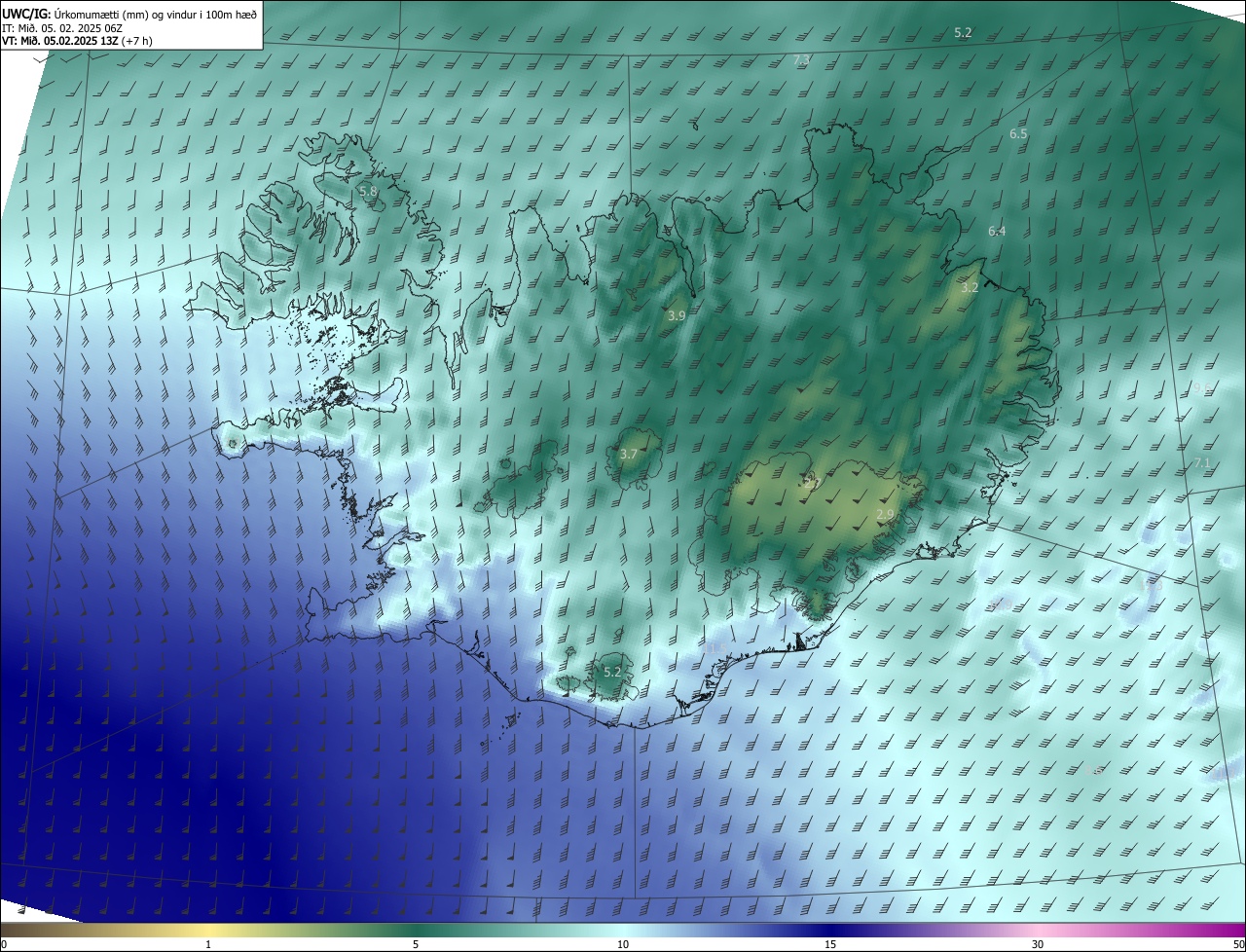Click the colour scale label 10
This screenshot has width=1246, height=952.
pyautogui.click(x=623, y=945)
